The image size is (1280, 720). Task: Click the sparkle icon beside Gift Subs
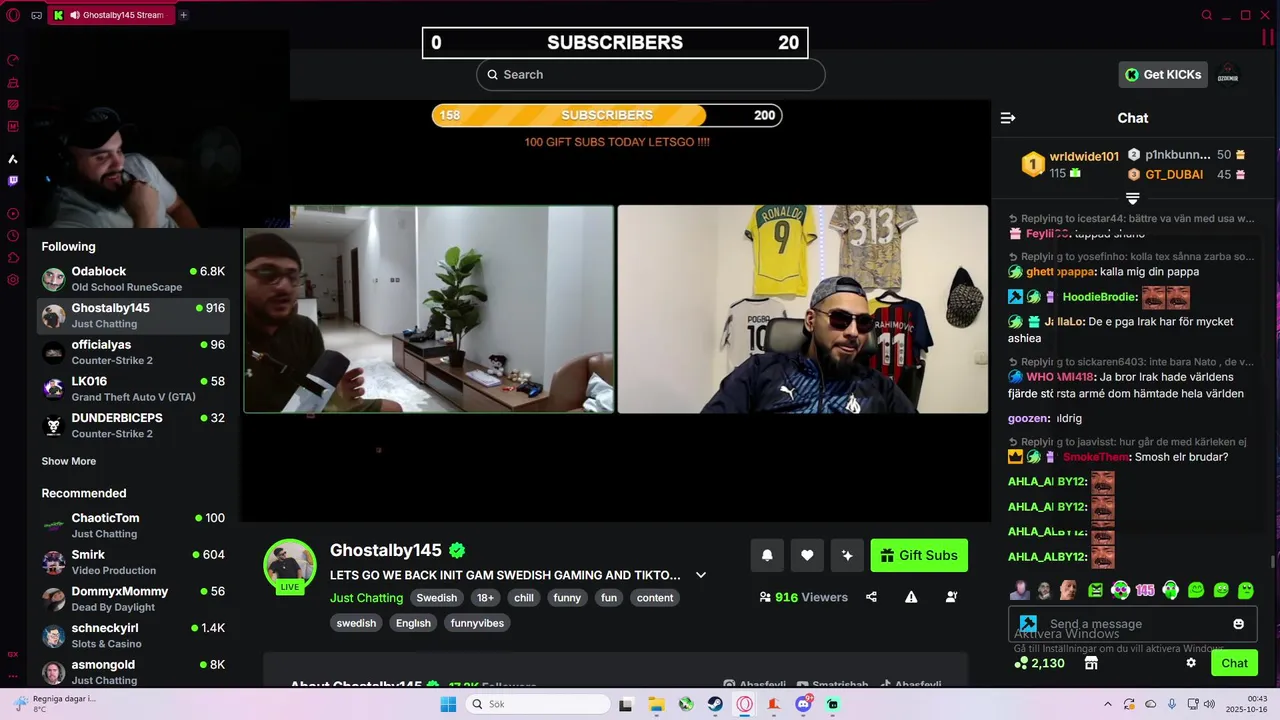[847, 556]
